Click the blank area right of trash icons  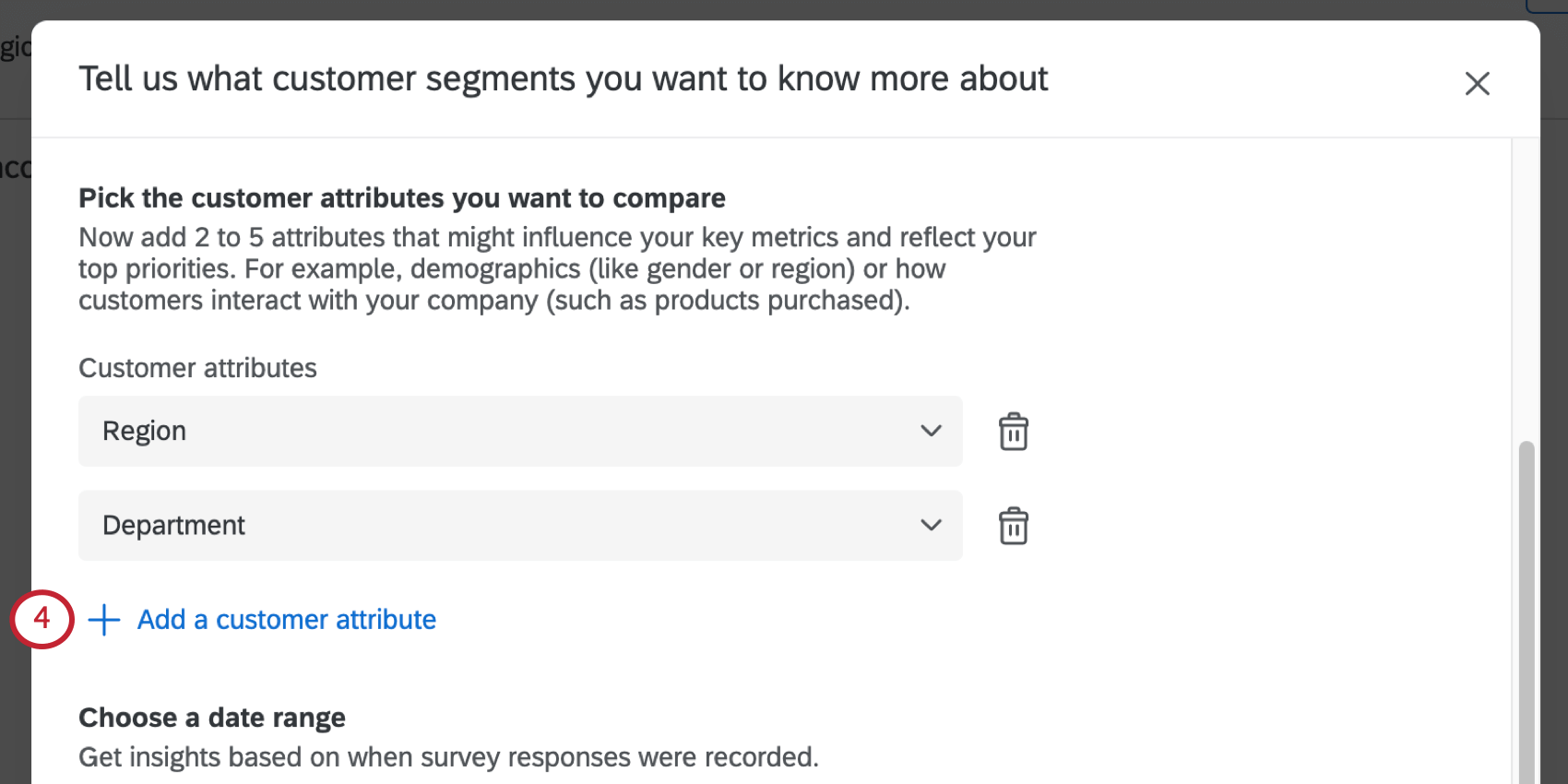1273,480
